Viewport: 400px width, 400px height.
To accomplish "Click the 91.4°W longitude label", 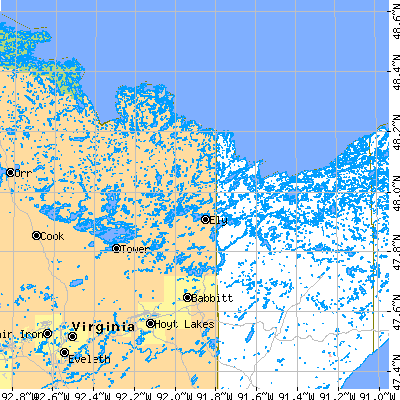I will 297,396.
